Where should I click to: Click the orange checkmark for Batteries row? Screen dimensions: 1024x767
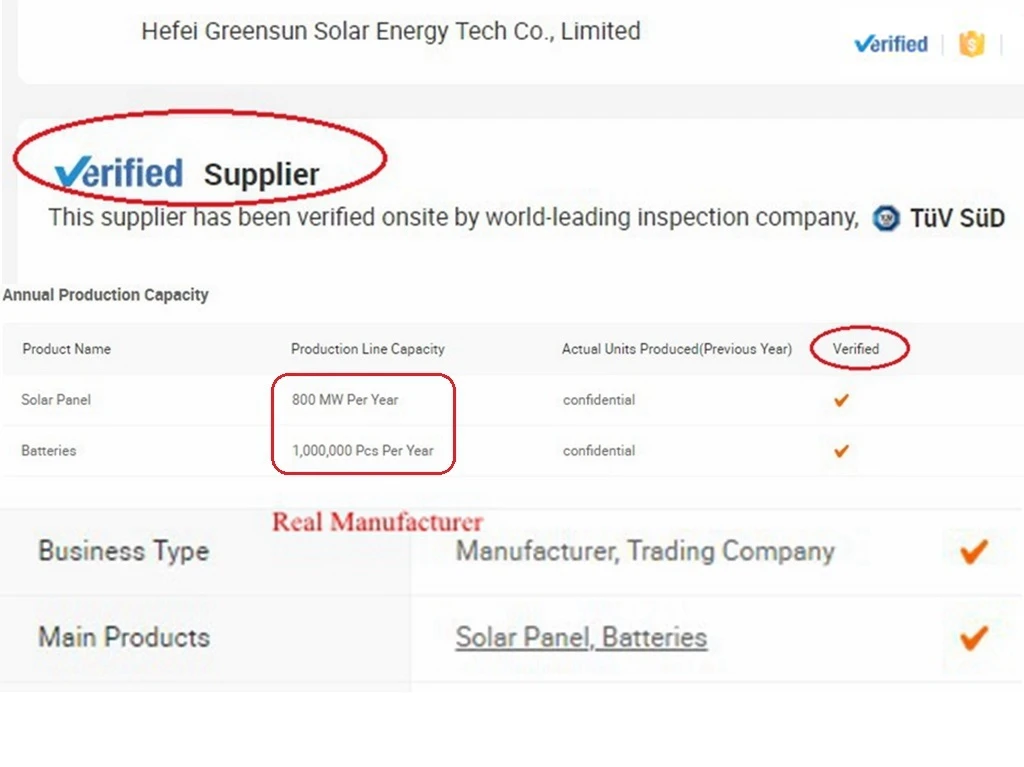pos(841,451)
